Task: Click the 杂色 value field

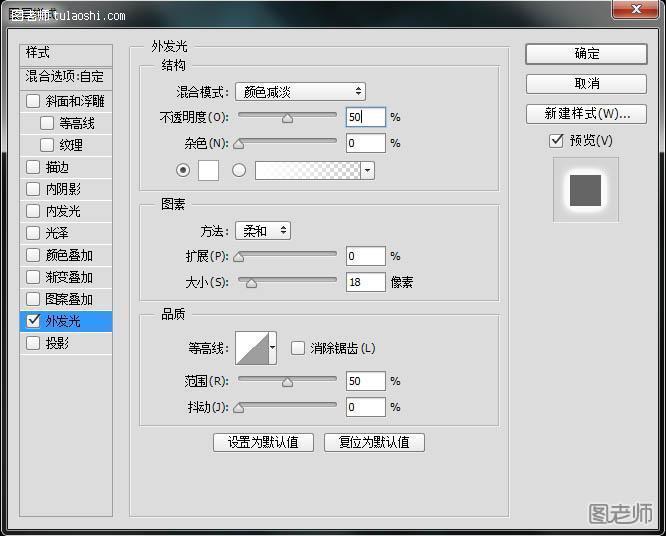Action: (x=366, y=143)
